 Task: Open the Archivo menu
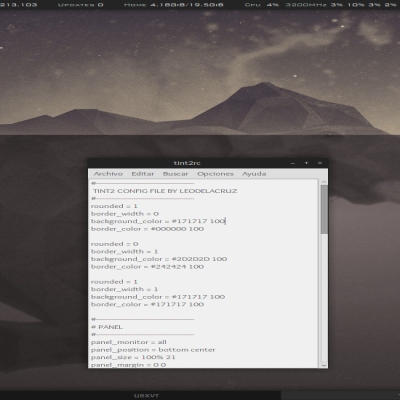point(108,174)
